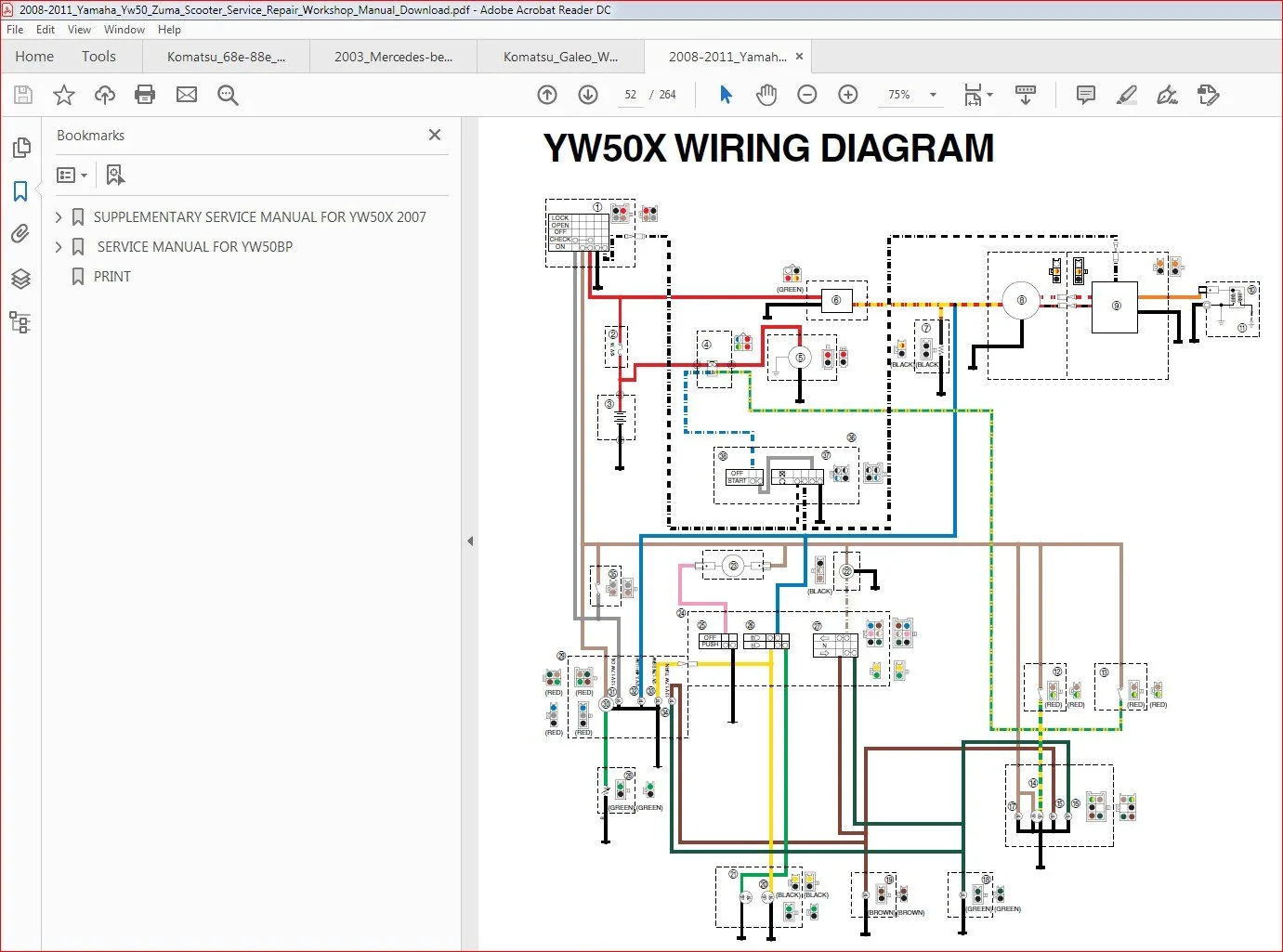Click the current page number field
This screenshot has width=1283, height=952.
click(630, 95)
